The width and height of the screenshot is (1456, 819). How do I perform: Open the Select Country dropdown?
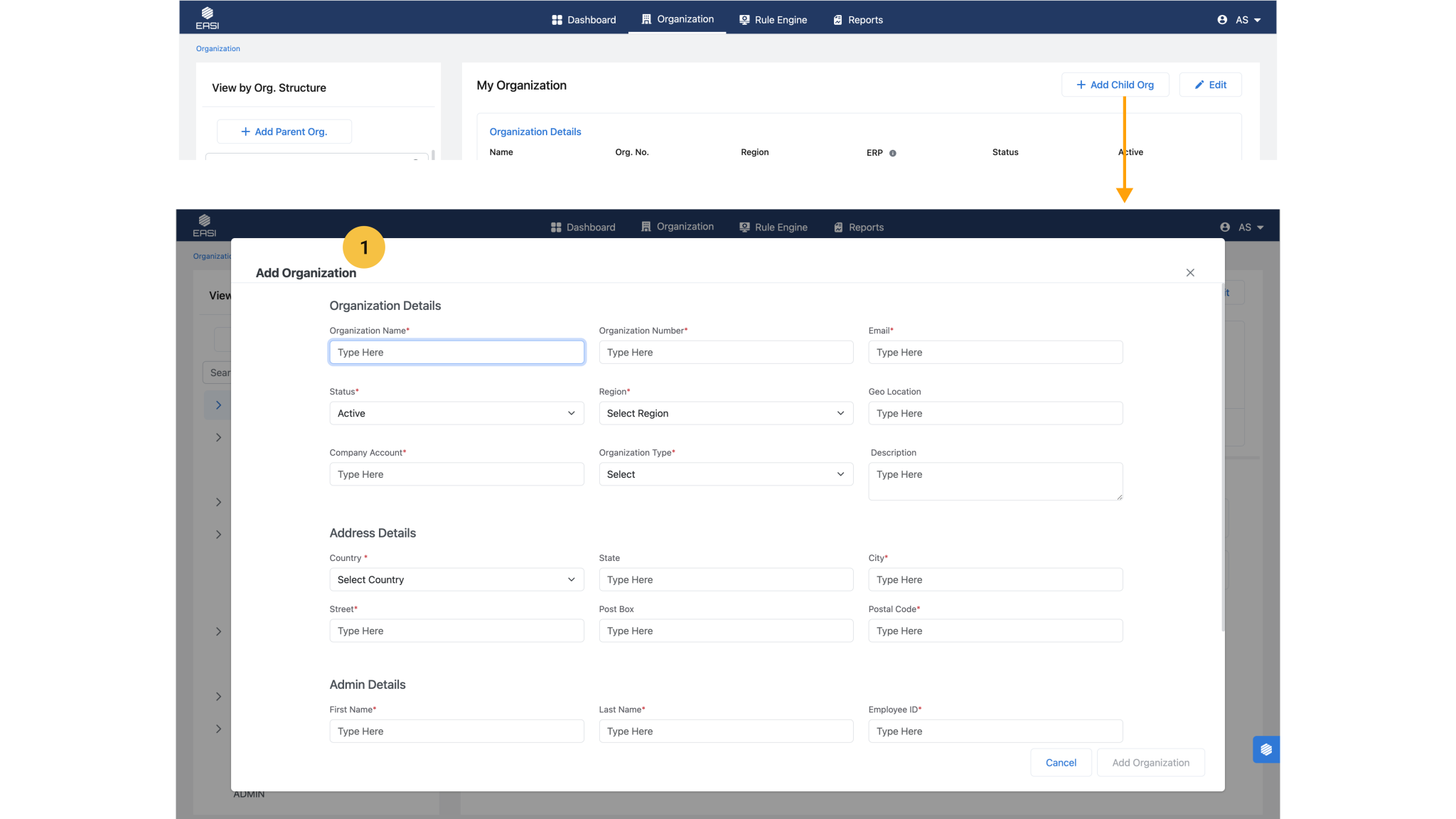456,579
